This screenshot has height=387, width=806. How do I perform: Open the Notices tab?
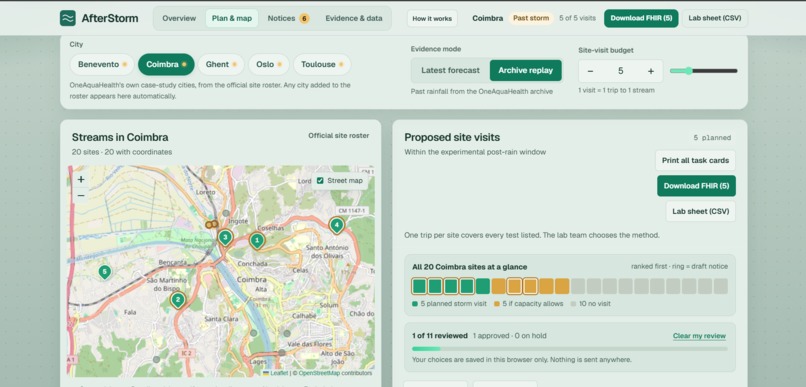coord(288,19)
